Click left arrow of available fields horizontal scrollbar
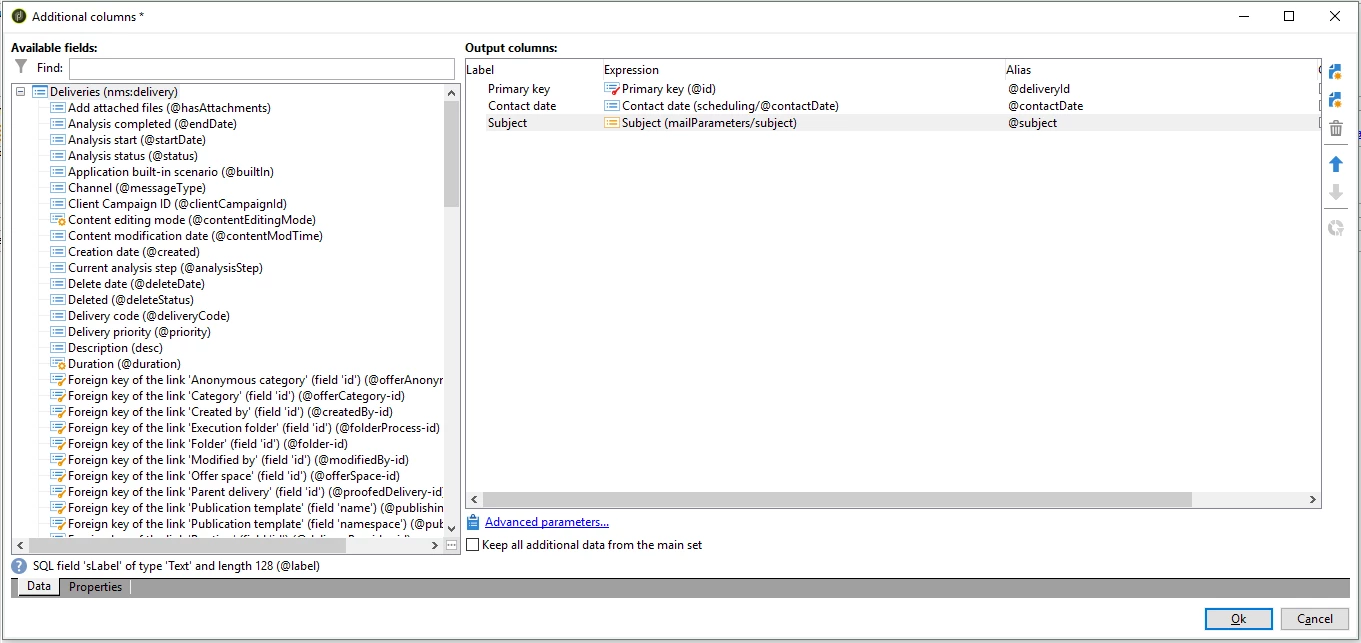The height and width of the screenshot is (643, 1361). point(20,545)
